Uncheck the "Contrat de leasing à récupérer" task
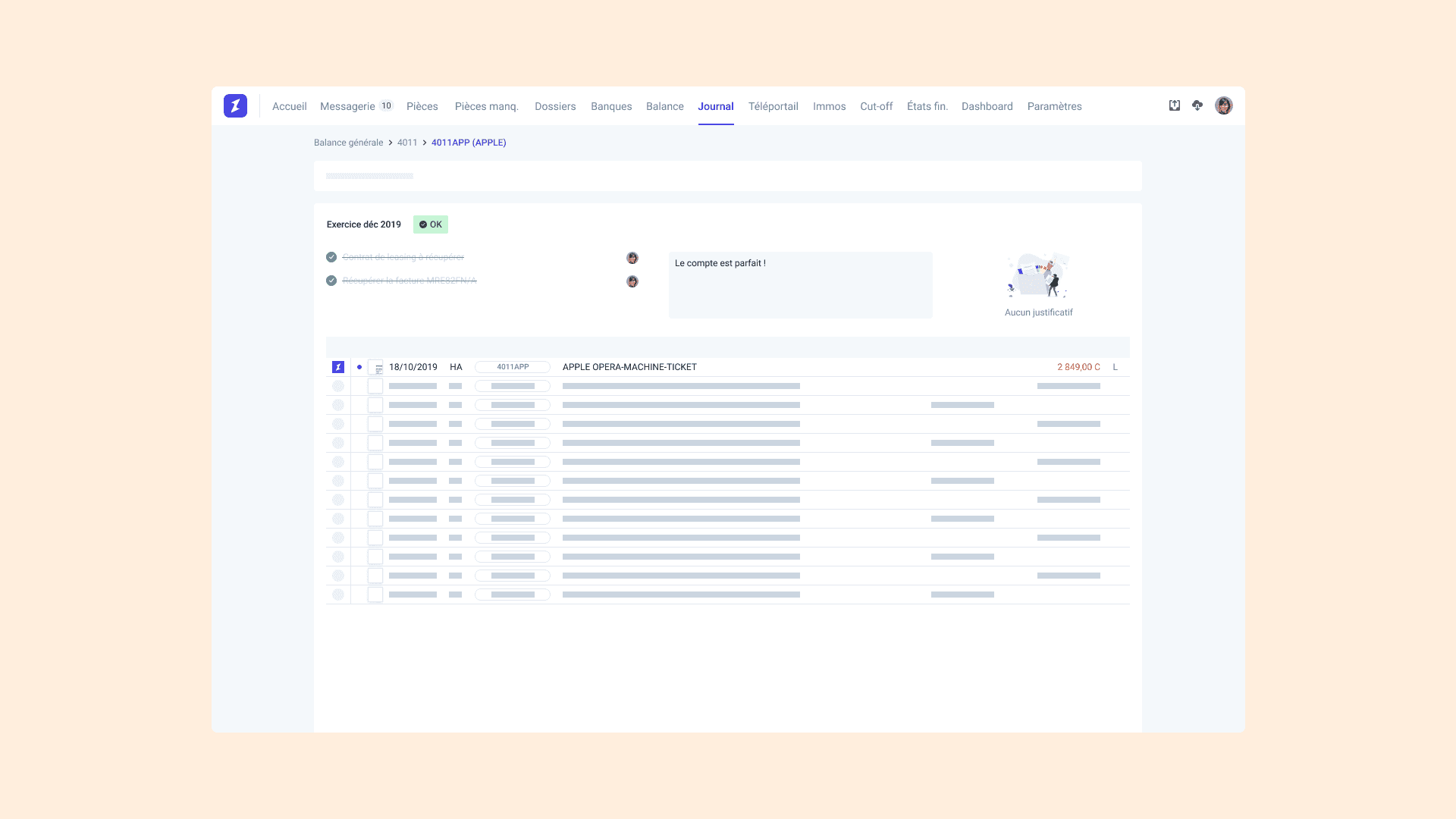 [331, 257]
